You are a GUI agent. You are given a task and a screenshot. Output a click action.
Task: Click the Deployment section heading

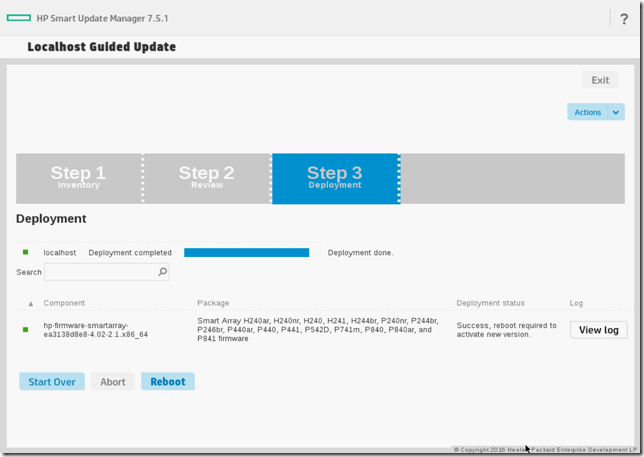[51, 218]
